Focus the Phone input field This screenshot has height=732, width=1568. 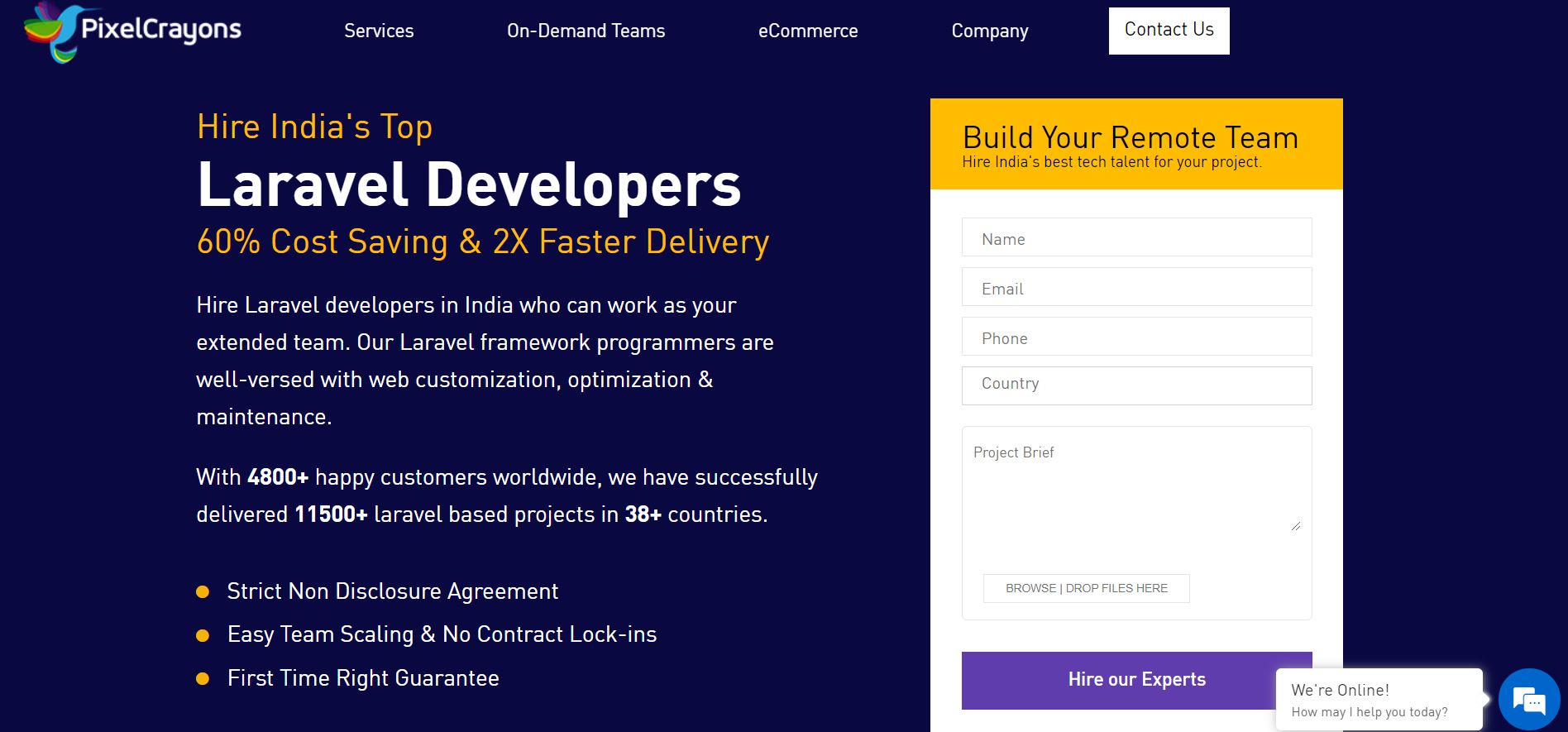point(1136,337)
